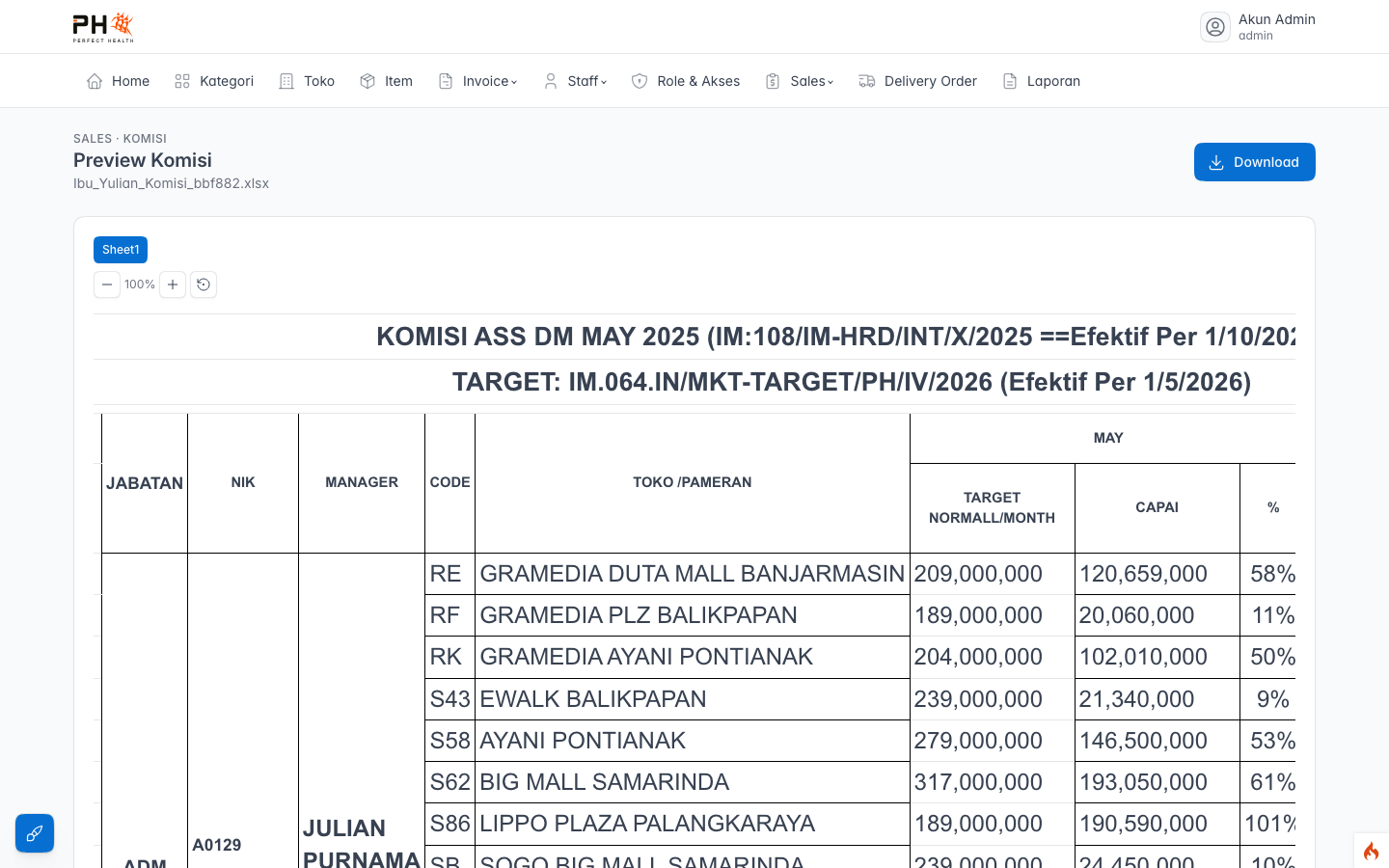Download the Komisi file
This screenshot has height=868, width=1389.
tap(1255, 162)
